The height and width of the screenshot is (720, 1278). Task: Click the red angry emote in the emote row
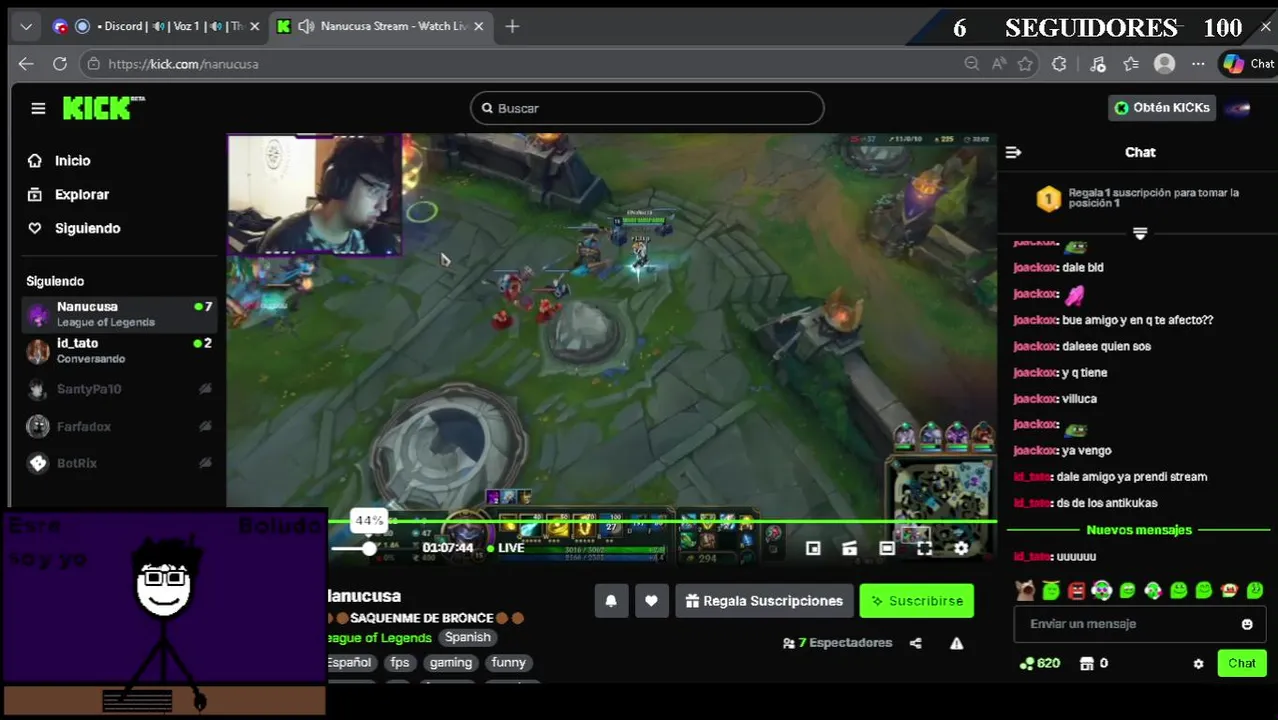pyautogui.click(x=1076, y=591)
